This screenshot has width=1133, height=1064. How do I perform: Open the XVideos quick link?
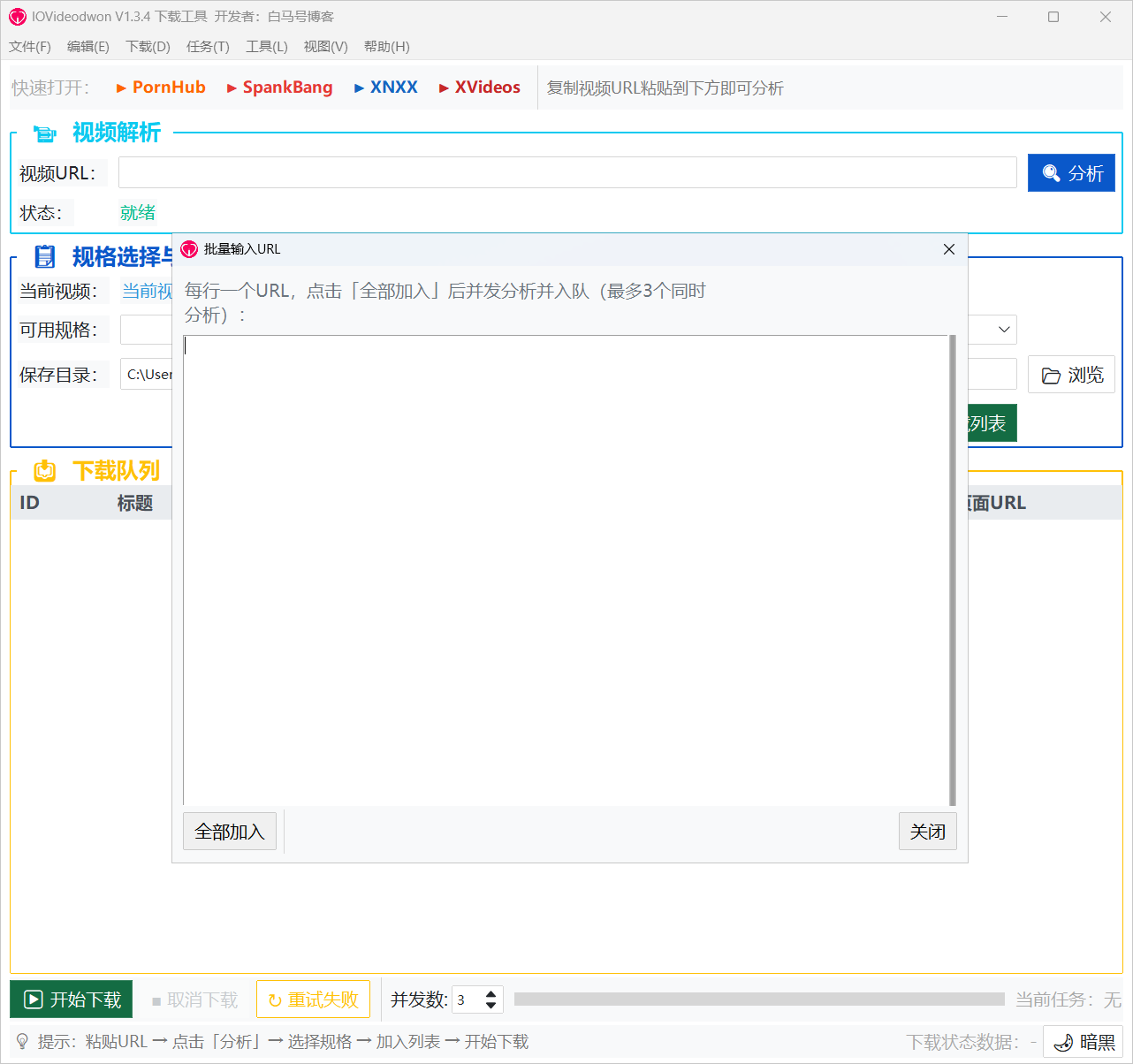tap(480, 87)
